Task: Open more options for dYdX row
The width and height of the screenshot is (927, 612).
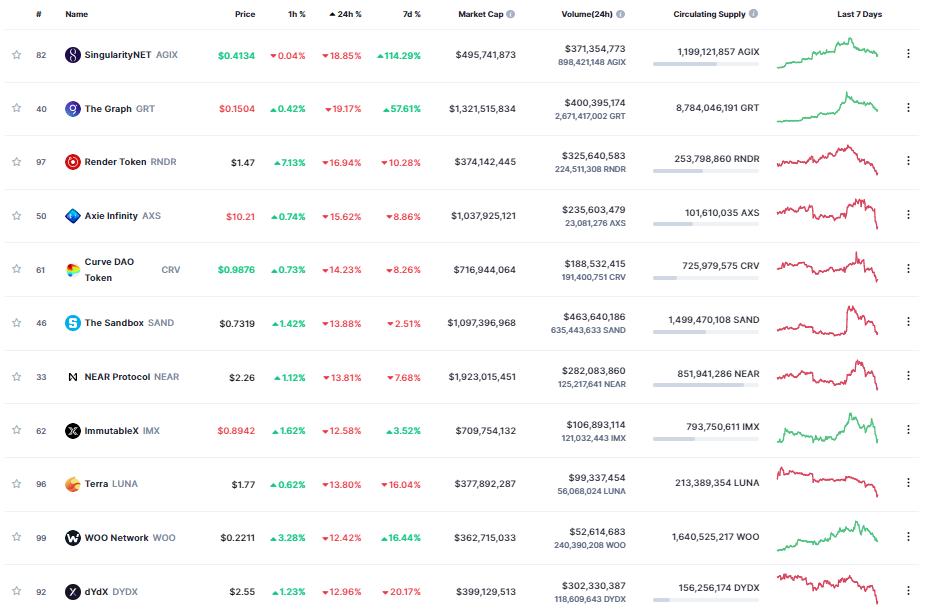Action: click(908, 590)
